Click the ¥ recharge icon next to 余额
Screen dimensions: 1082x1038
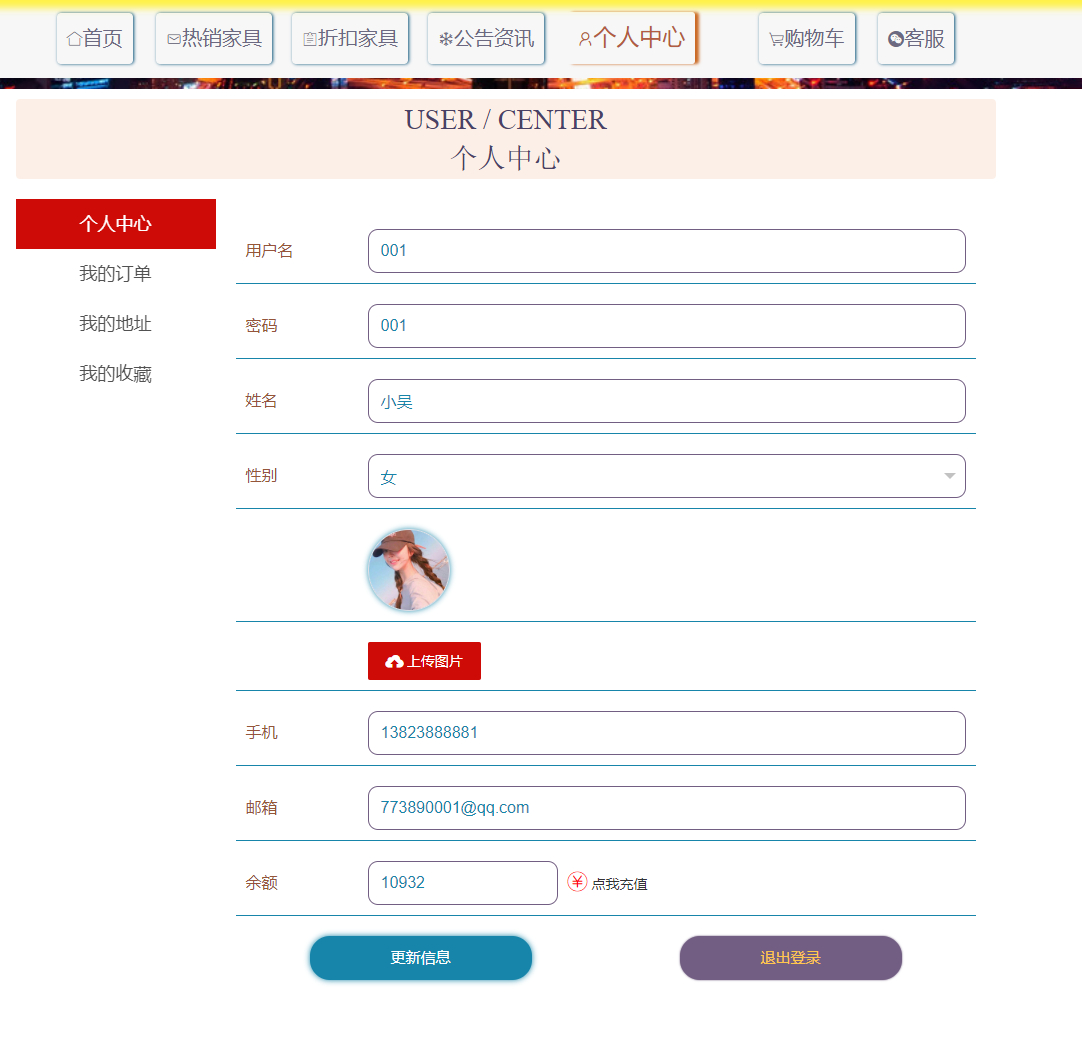click(x=577, y=882)
